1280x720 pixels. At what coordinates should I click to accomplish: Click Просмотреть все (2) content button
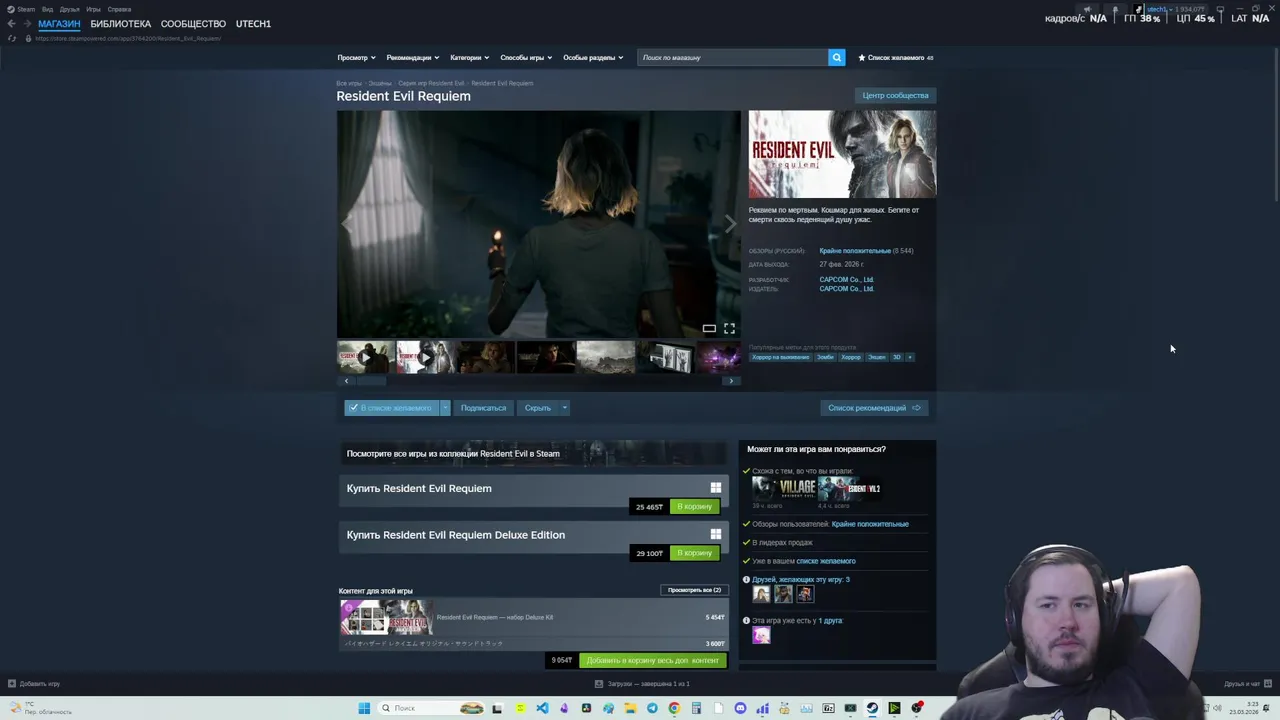[694, 590]
